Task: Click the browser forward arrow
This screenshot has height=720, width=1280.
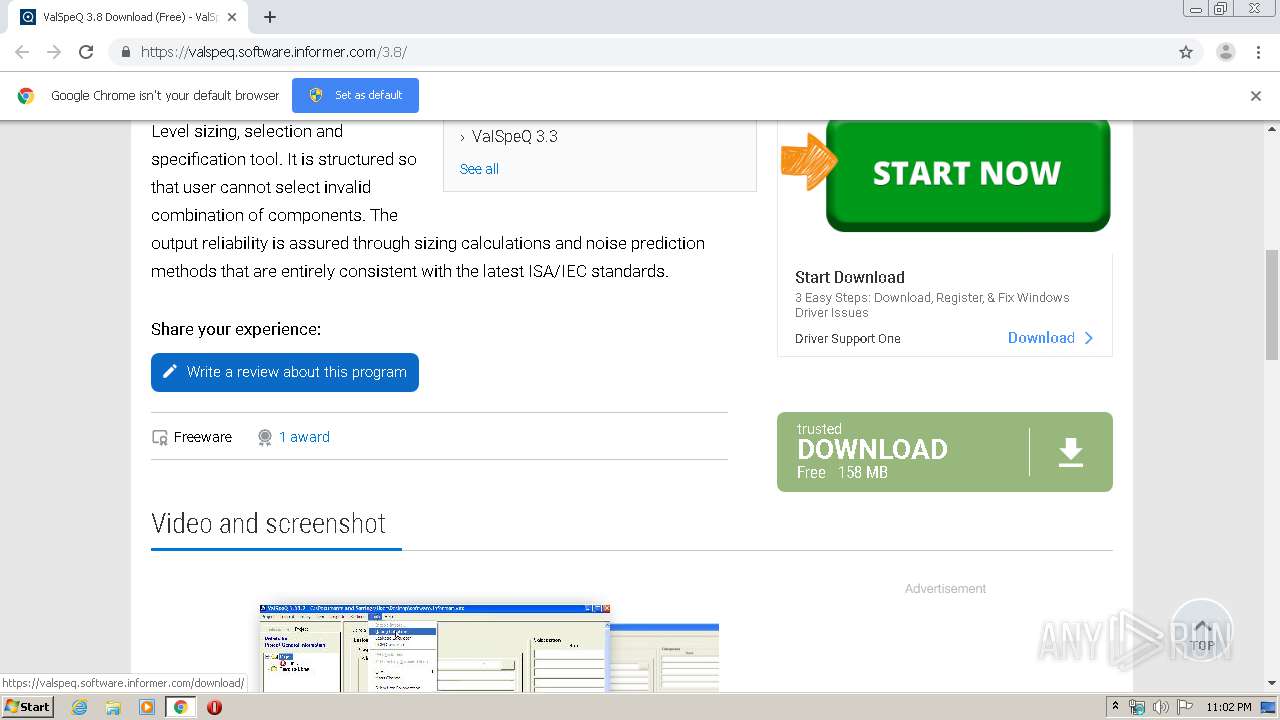Action: 54,52
